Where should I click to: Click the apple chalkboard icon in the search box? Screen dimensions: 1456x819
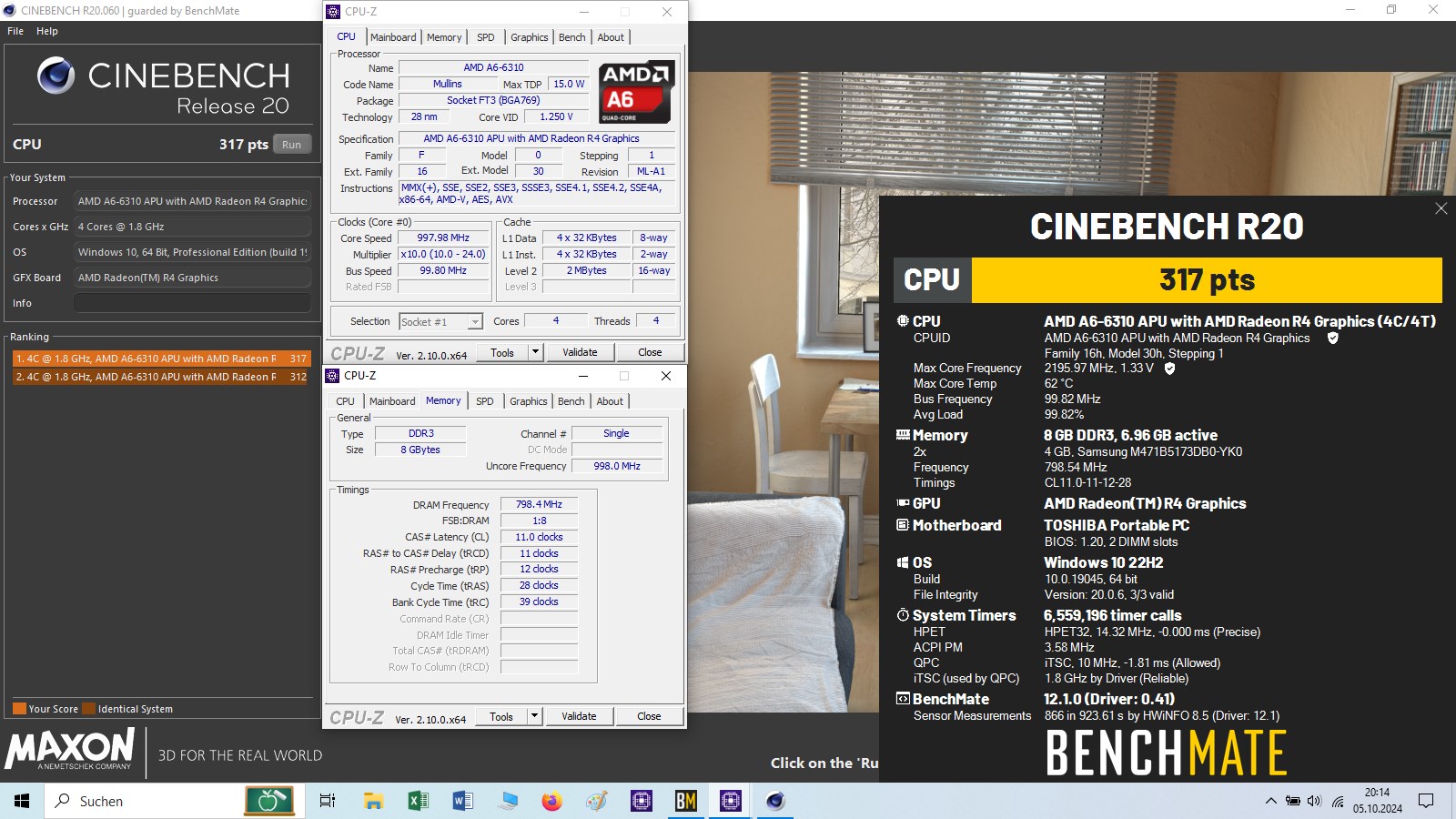coord(269,801)
